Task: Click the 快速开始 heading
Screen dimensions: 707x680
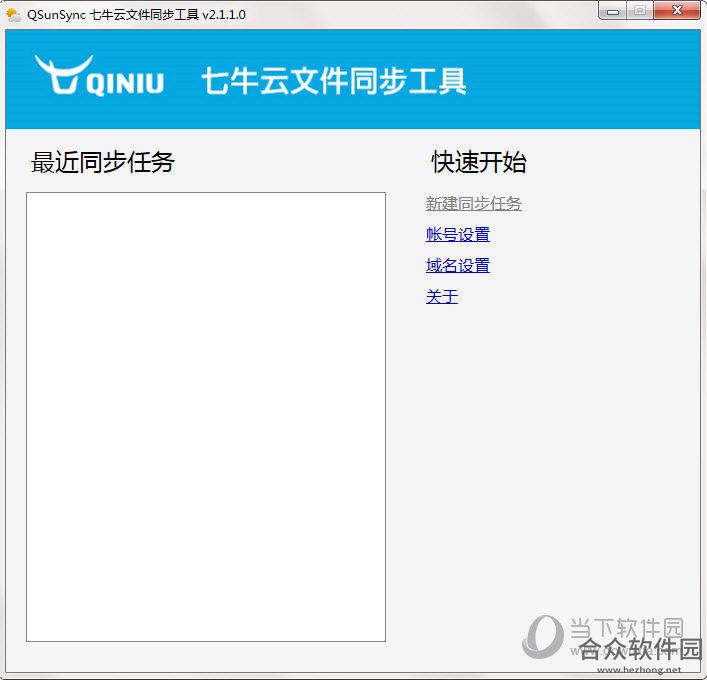Action: 479,162
